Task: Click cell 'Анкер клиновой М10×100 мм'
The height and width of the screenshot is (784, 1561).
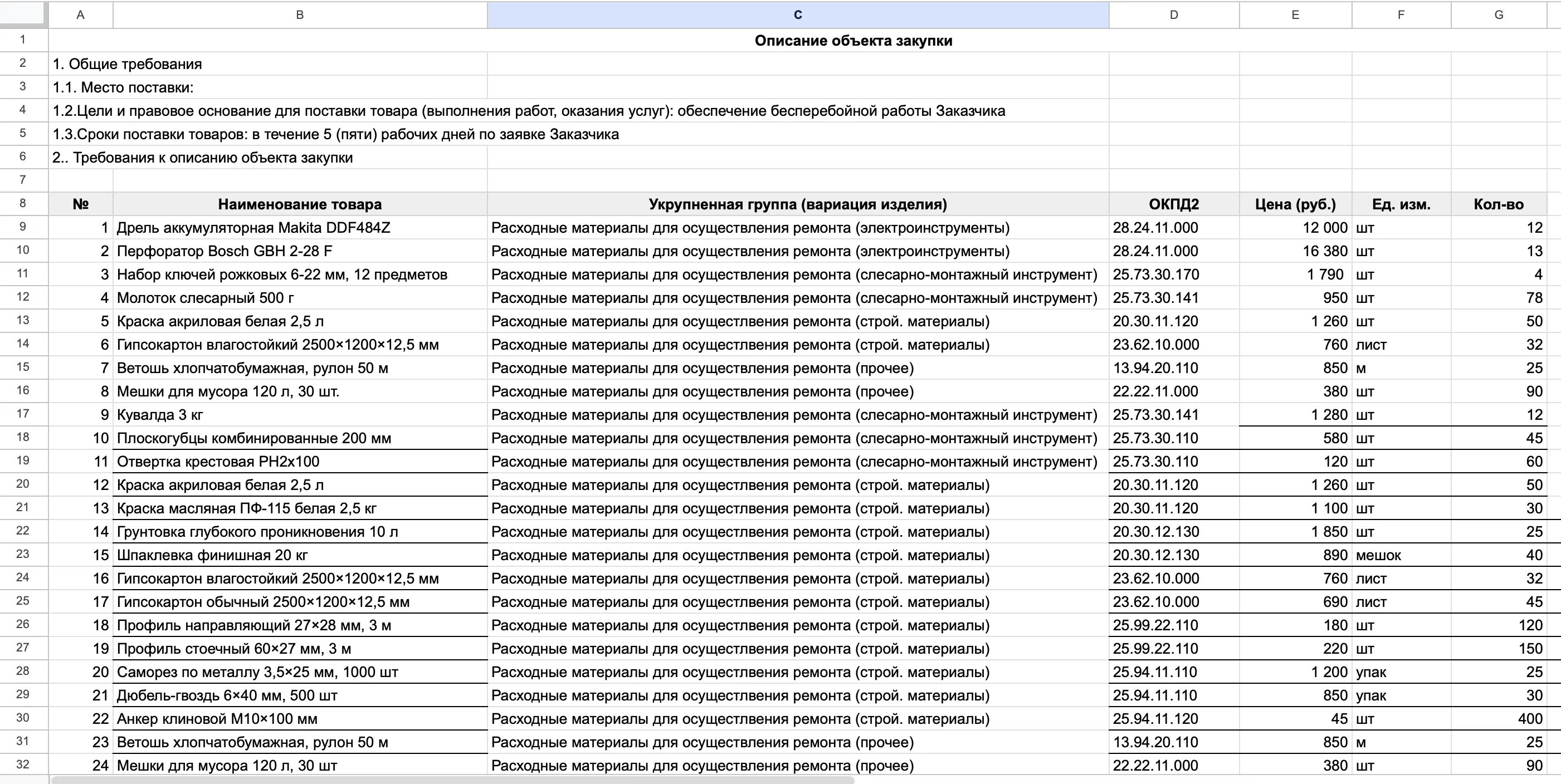Action: coord(300,718)
